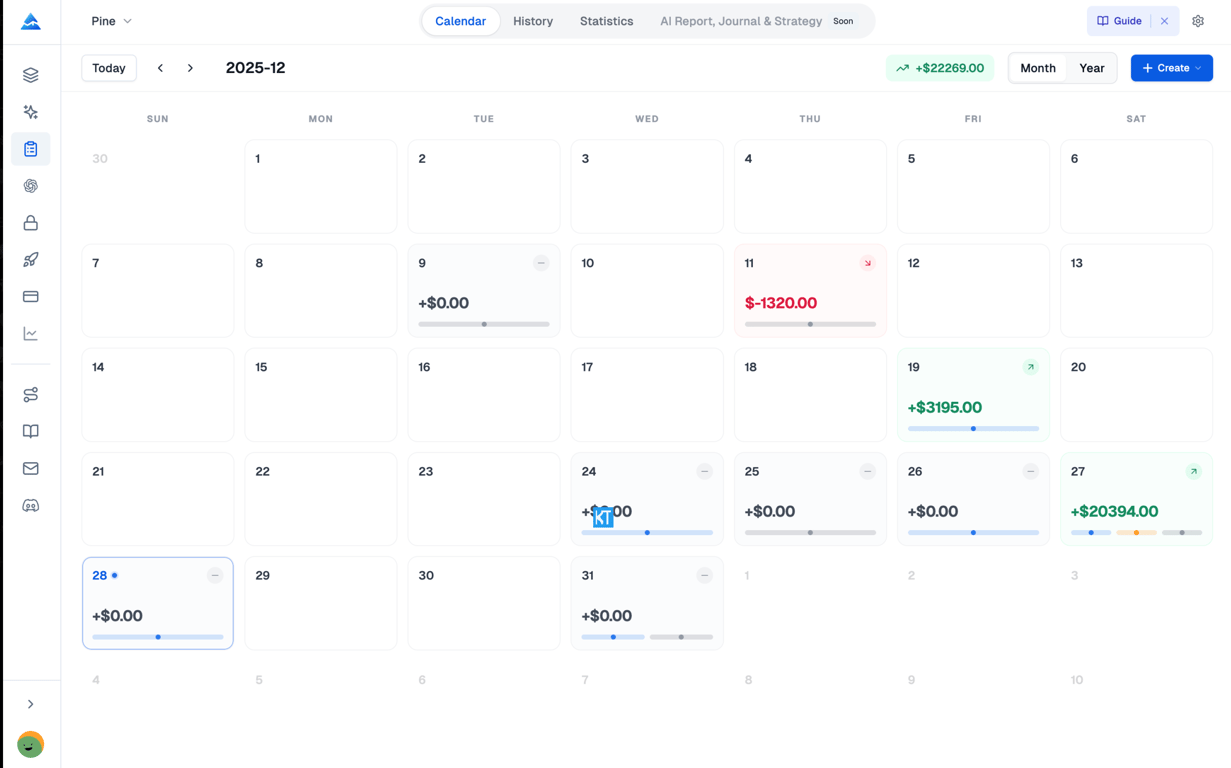Go to next month arrow
Viewport: 1231px width, 768px height.
190,68
